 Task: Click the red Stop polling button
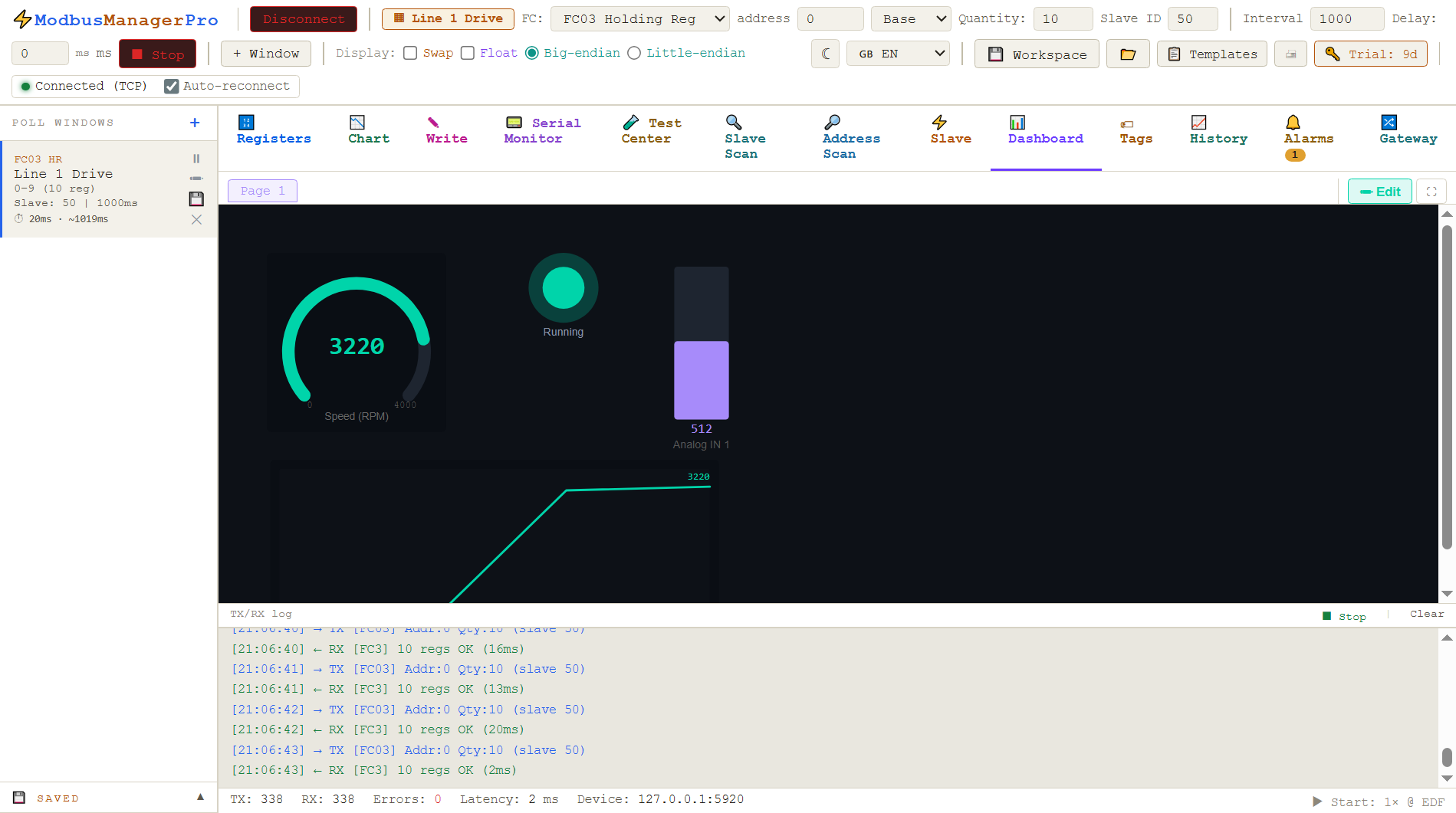pos(158,54)
